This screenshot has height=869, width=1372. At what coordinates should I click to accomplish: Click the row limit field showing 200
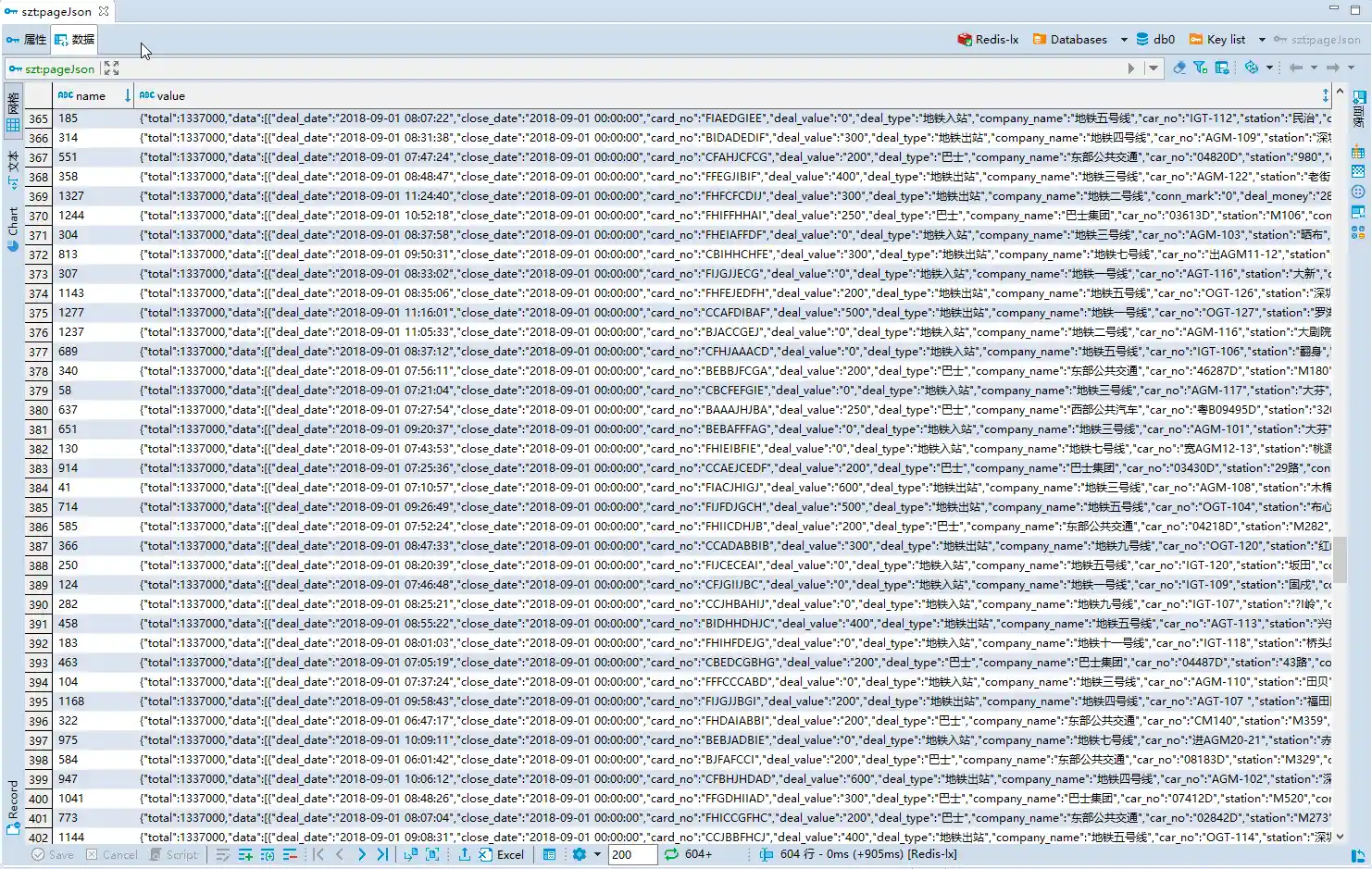632,855
